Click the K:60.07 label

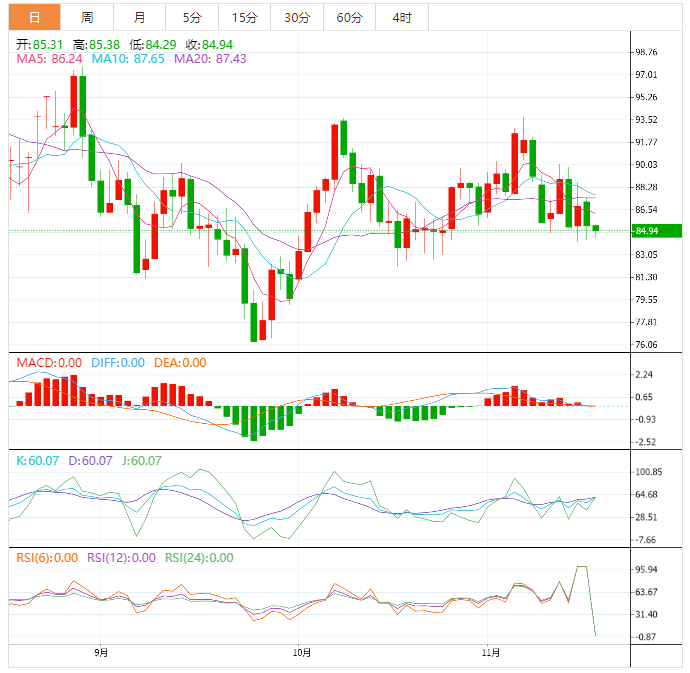click(x=37, y=460)
